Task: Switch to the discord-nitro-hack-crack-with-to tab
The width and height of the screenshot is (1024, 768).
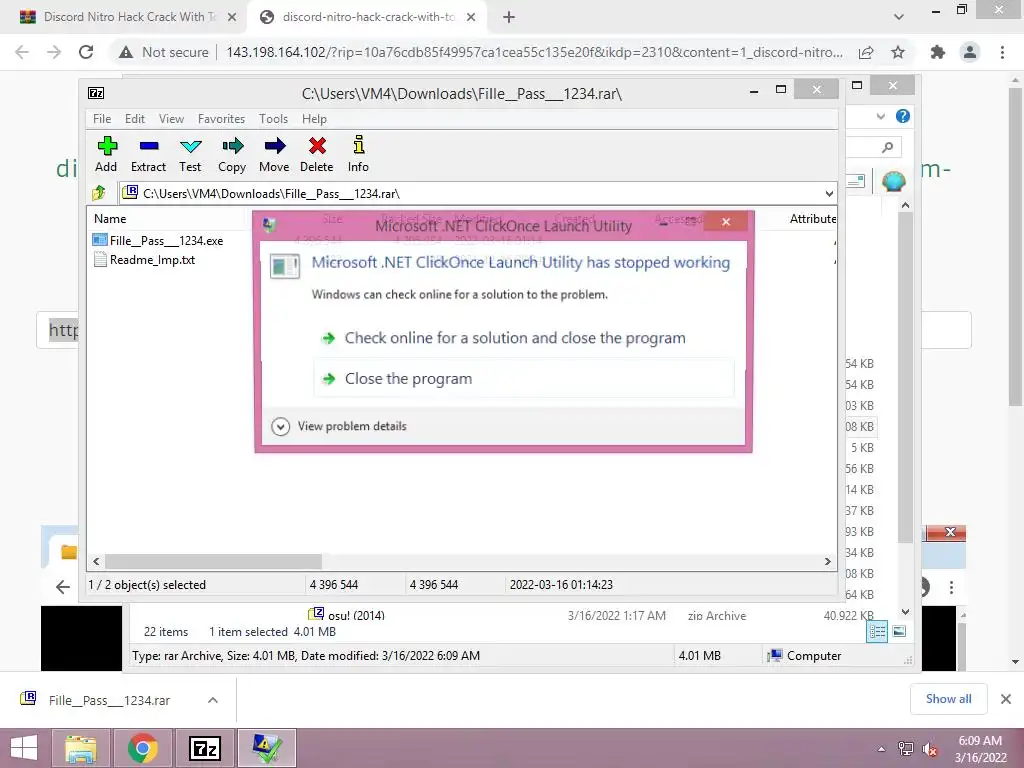Action: (x=366, y=17)
